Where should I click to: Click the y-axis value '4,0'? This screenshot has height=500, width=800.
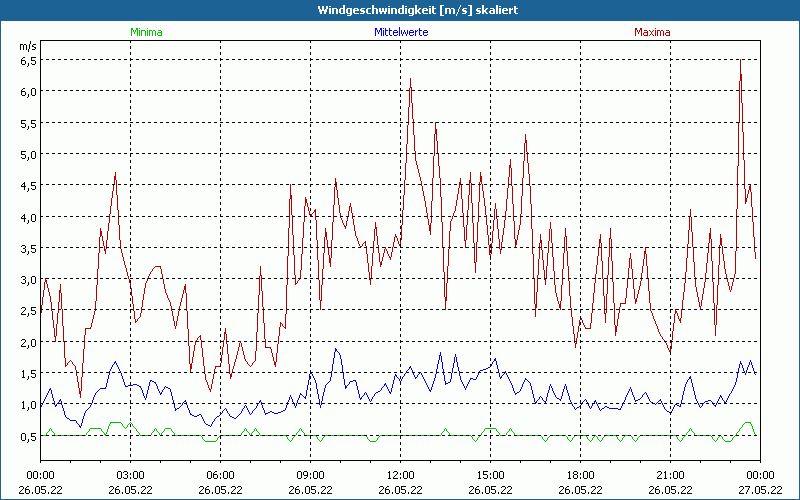click(29, 217)
